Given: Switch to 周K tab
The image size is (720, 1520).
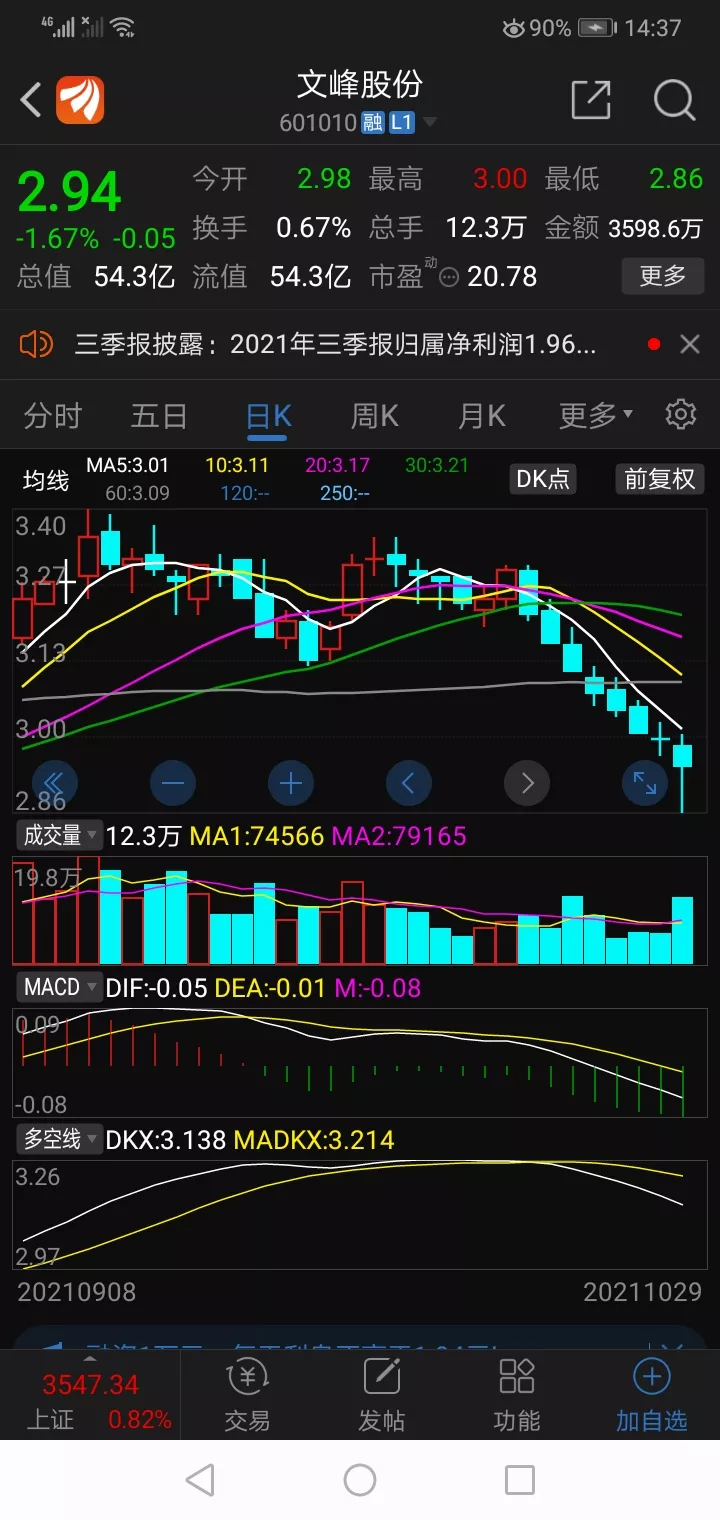Looking at the screenshot, I should [x=375, y=415].
